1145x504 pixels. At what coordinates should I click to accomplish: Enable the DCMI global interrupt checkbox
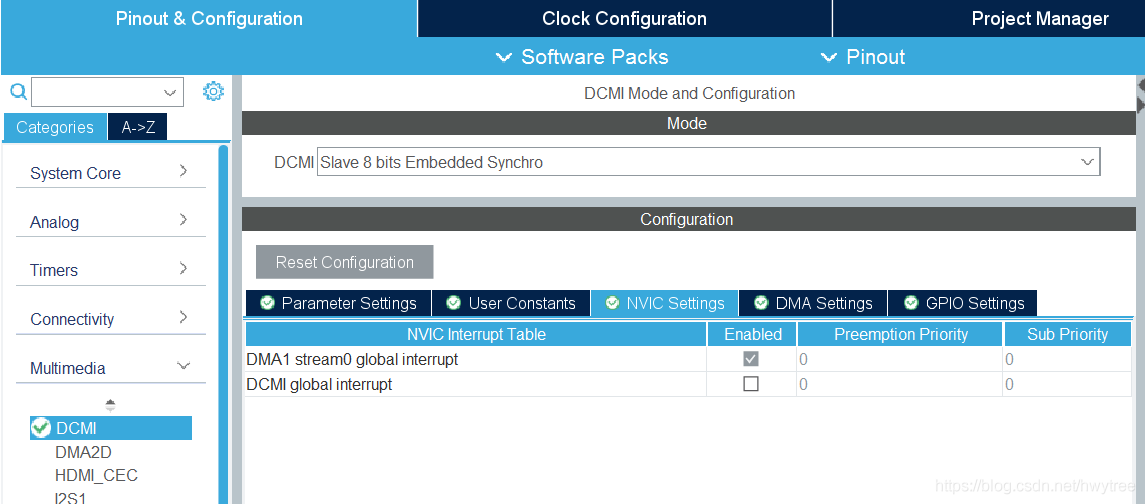click(751, 383)
